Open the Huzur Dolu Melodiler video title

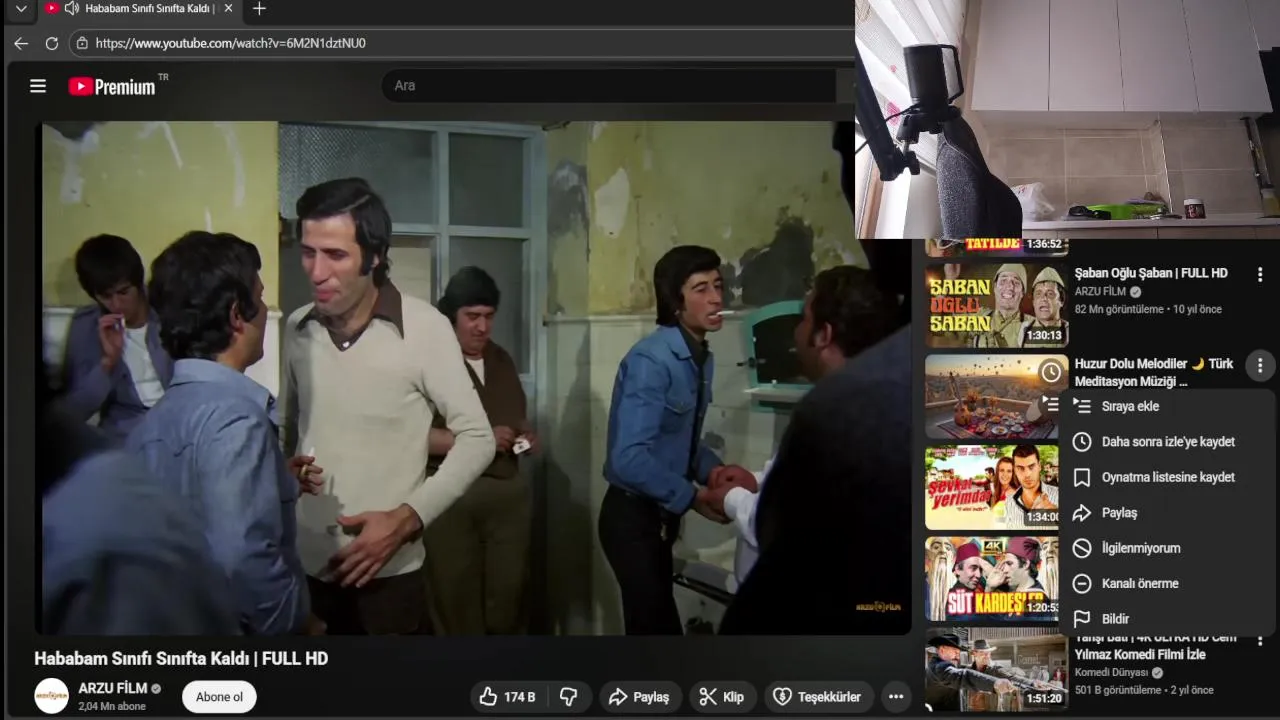[1154, 372]
